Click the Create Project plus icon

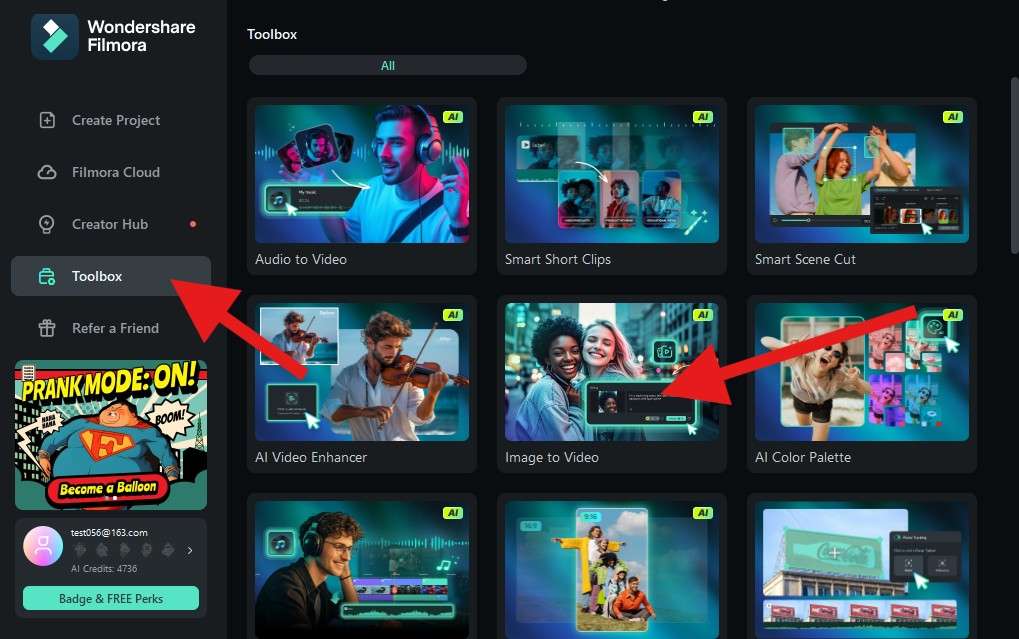point(47,120)
